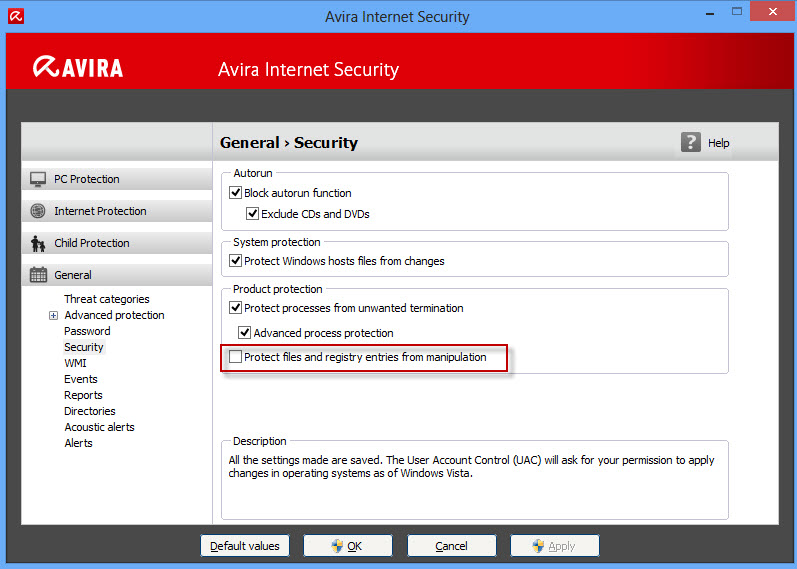Click the Cancel button
The width and height of the screenshot is (797, 569).
[x=451, y=546]
